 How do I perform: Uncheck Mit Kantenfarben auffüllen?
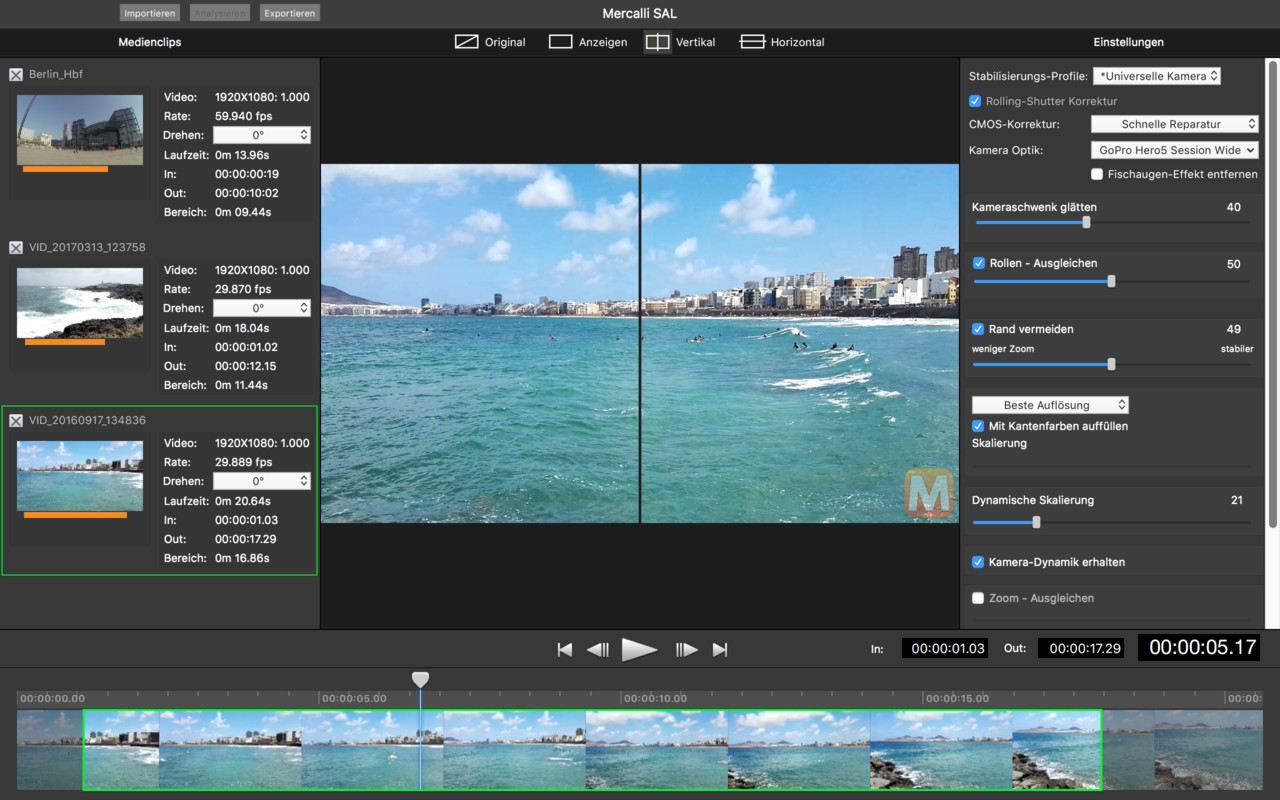pyautogui.click(x=979, y=425)
